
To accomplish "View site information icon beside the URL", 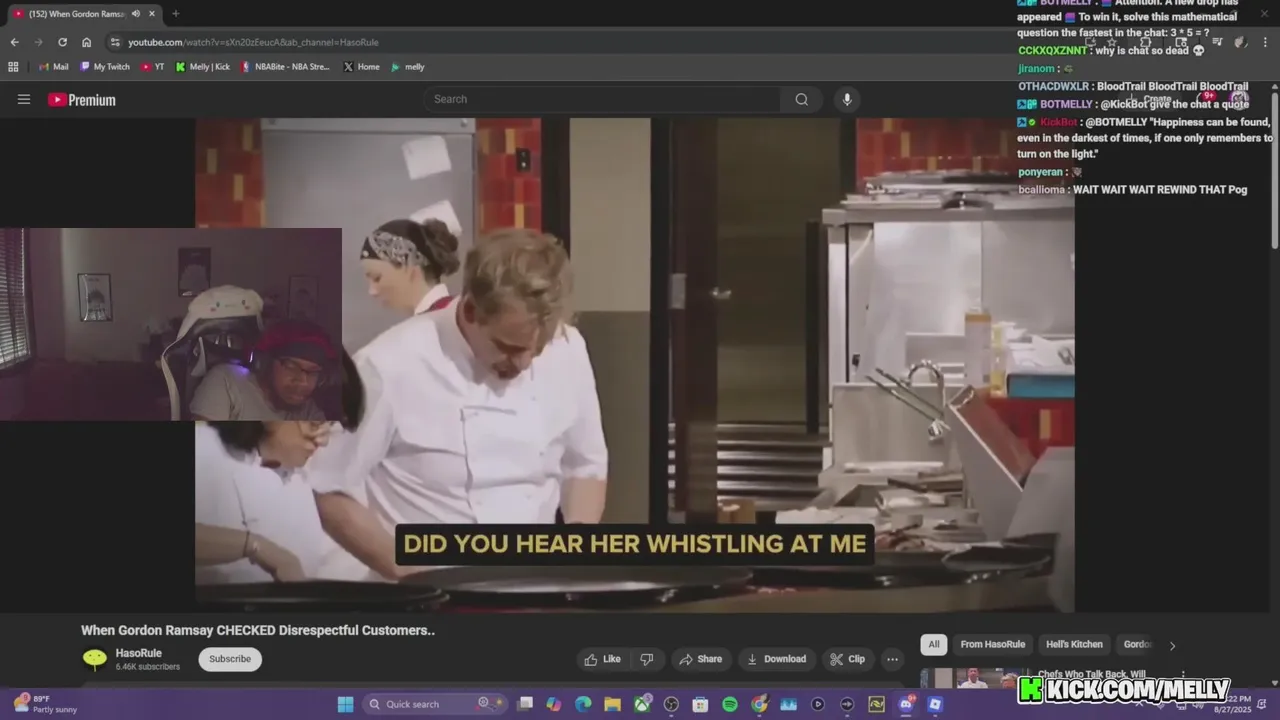I will (115, 42).
